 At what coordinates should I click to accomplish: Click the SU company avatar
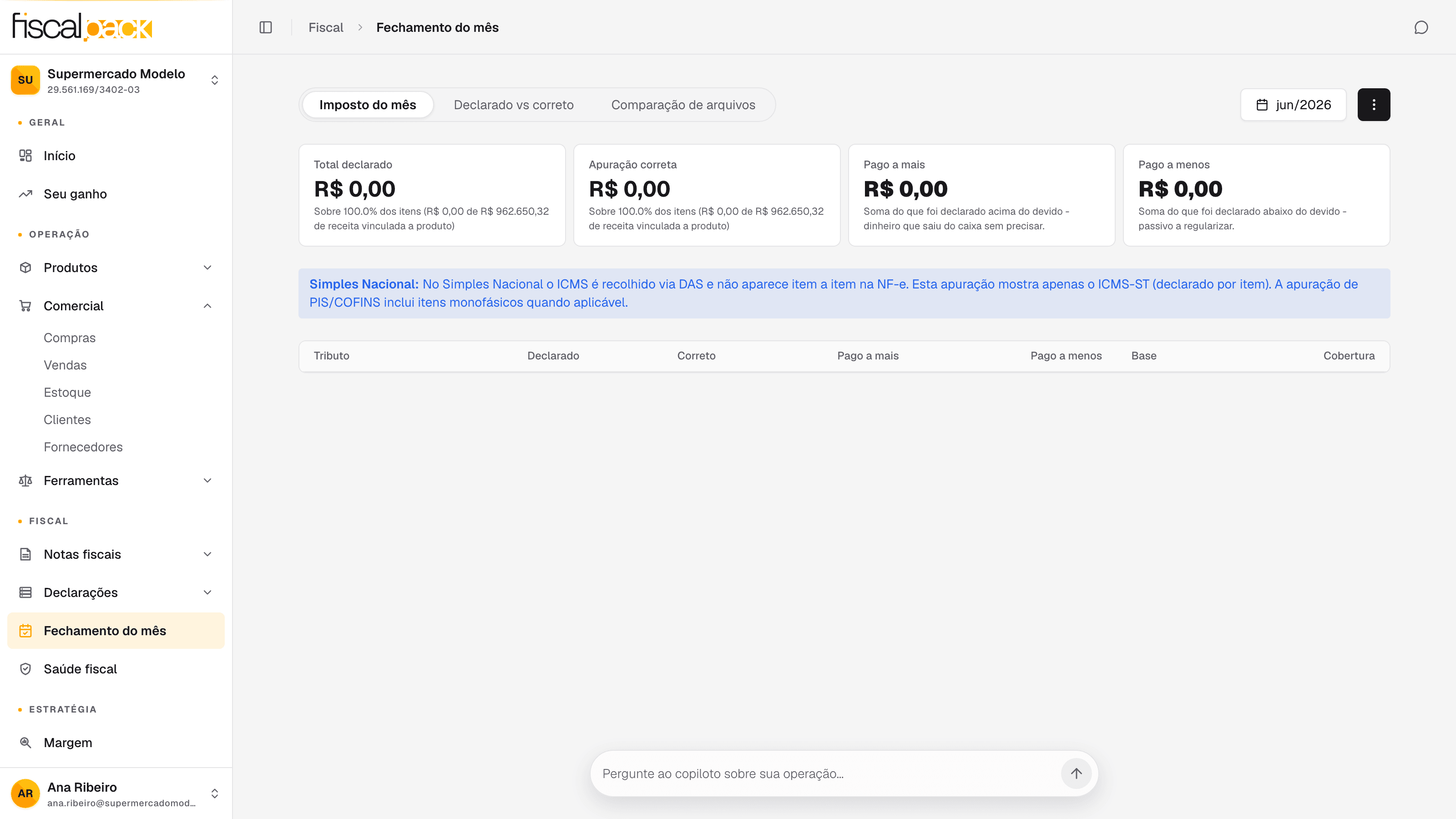pos(25,80)
